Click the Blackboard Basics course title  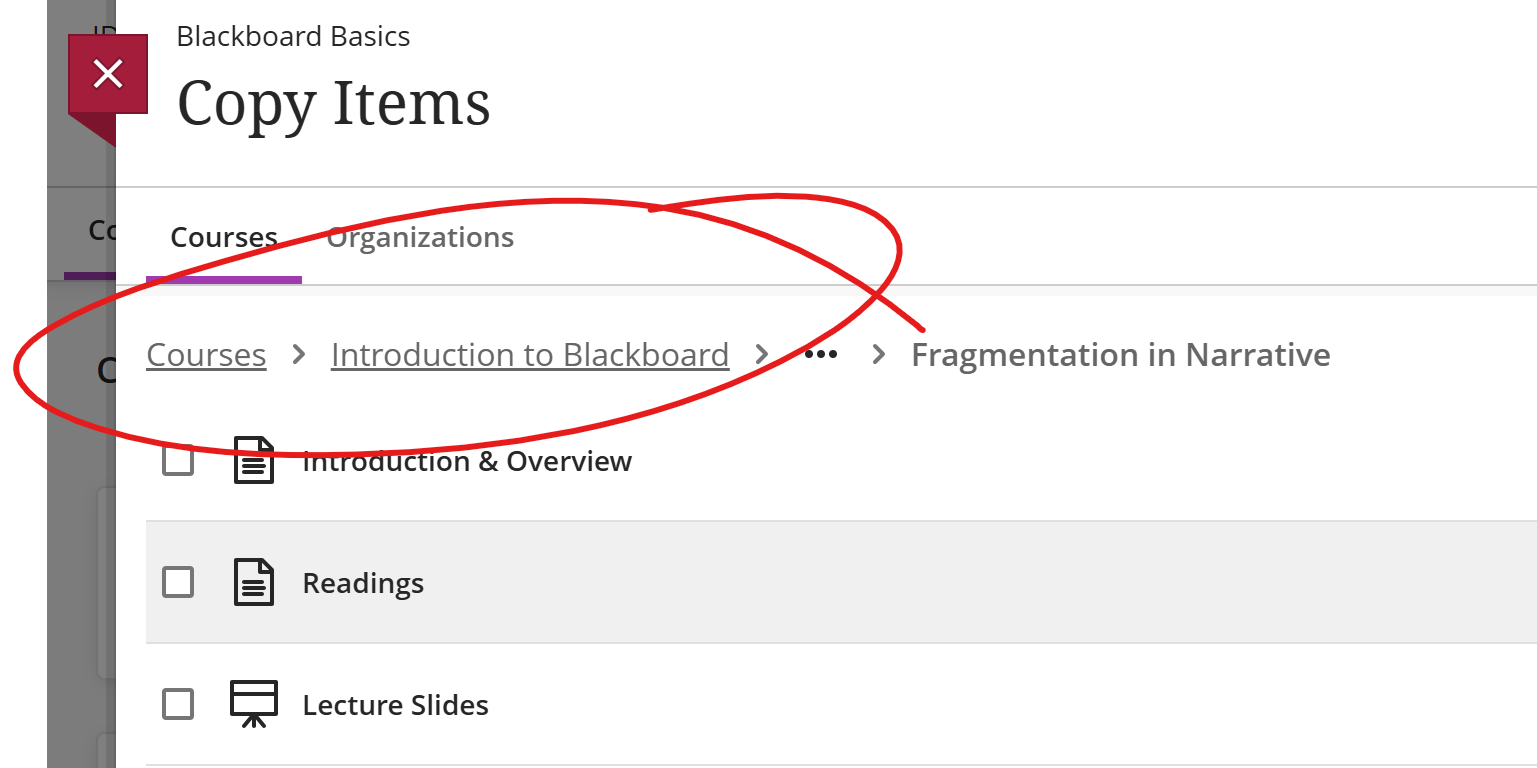point(293,37)
